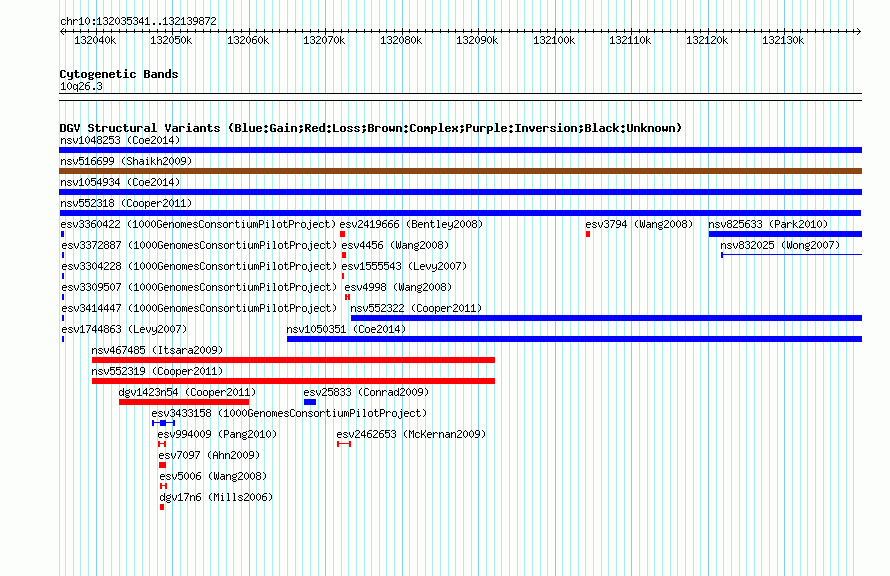890x576 pixels.
Task: Select the blue nsv552322 gain bar
Action: (x=606, y=318)
